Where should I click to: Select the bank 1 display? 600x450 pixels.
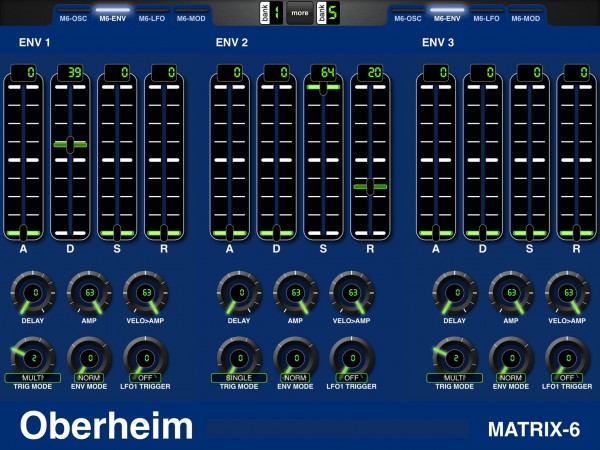coord(271,13)
